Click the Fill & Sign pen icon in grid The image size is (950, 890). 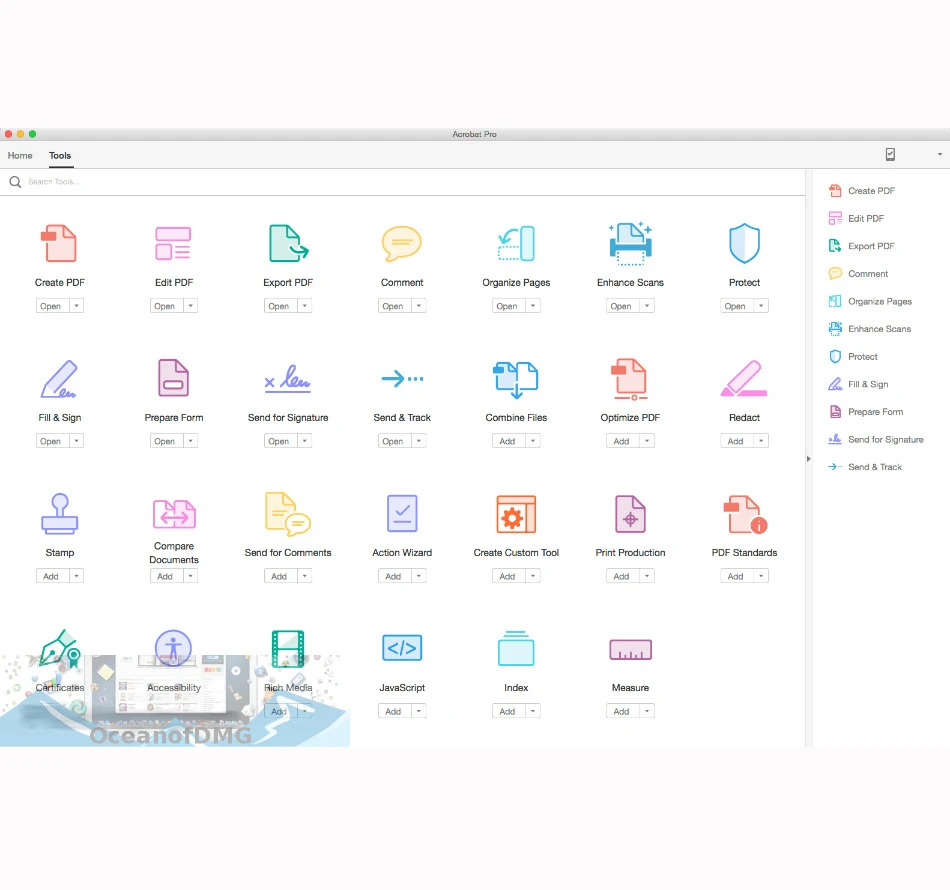(59, 379)
